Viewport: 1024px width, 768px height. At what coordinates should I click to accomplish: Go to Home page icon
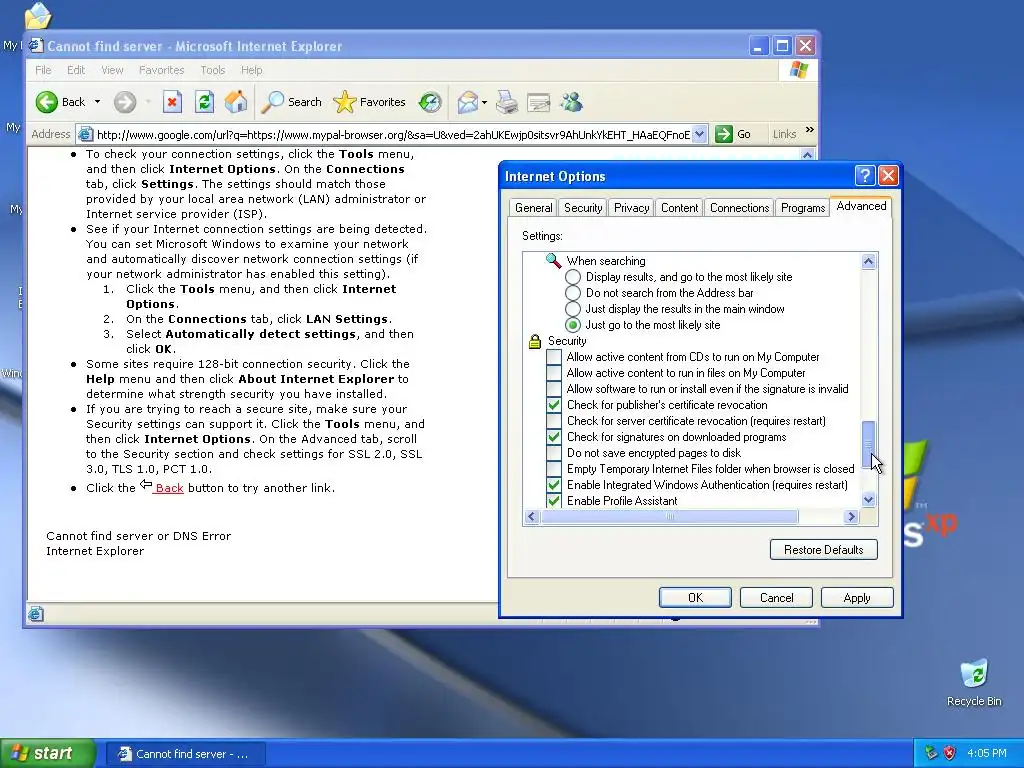(236, 102)
